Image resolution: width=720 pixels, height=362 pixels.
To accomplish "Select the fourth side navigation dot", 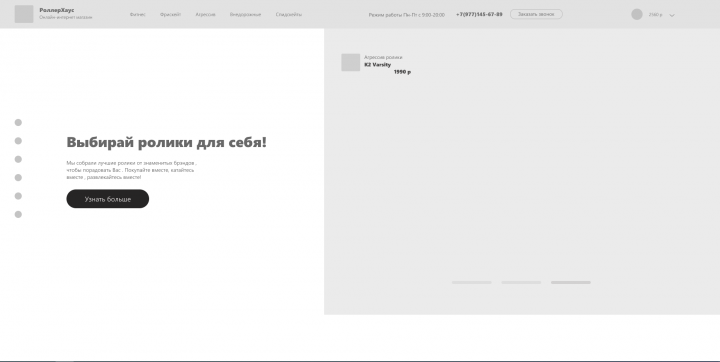I will point(18,177).
